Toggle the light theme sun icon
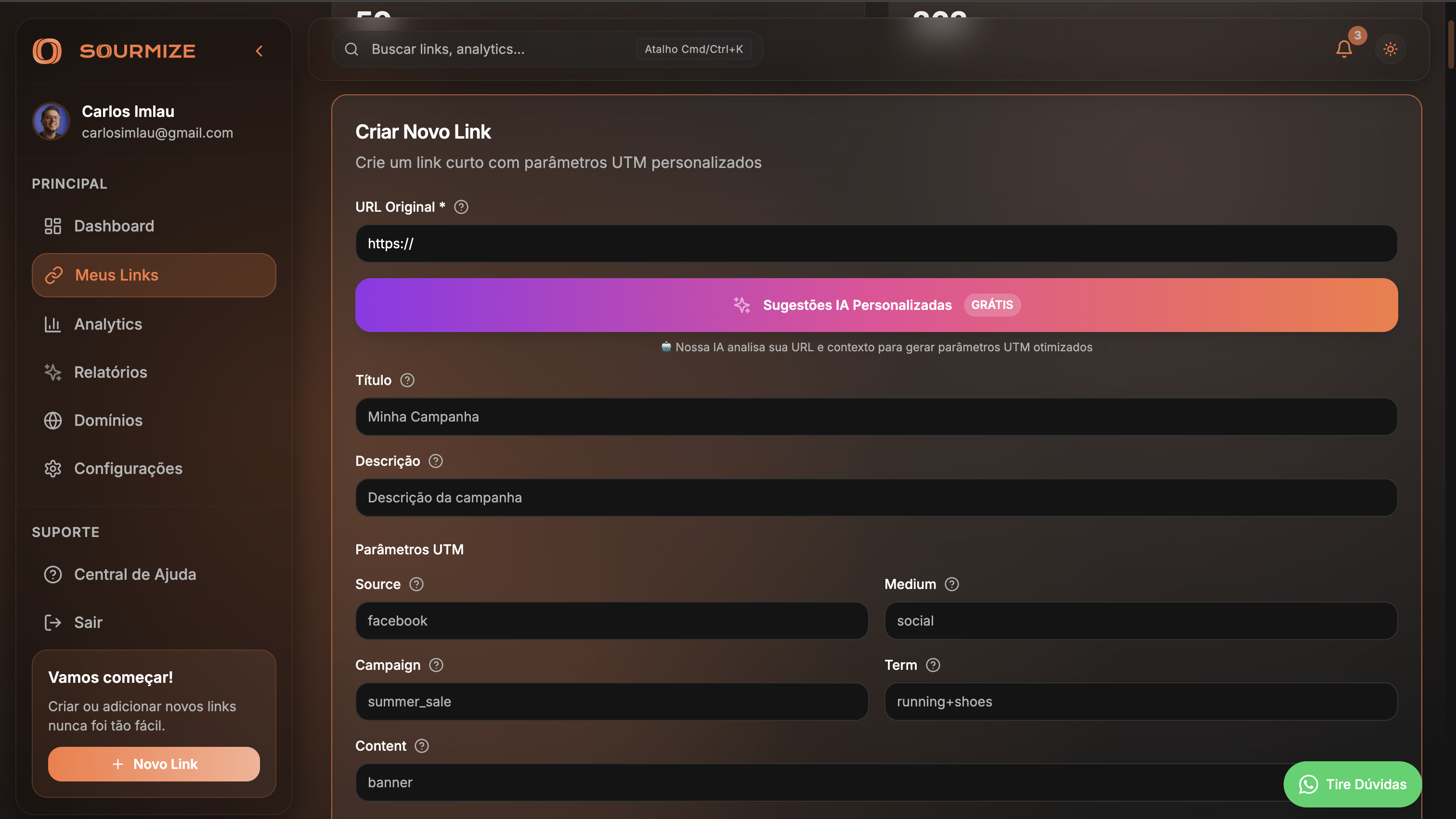Viewport: 1456px width, 819px height. point(1391,49)
